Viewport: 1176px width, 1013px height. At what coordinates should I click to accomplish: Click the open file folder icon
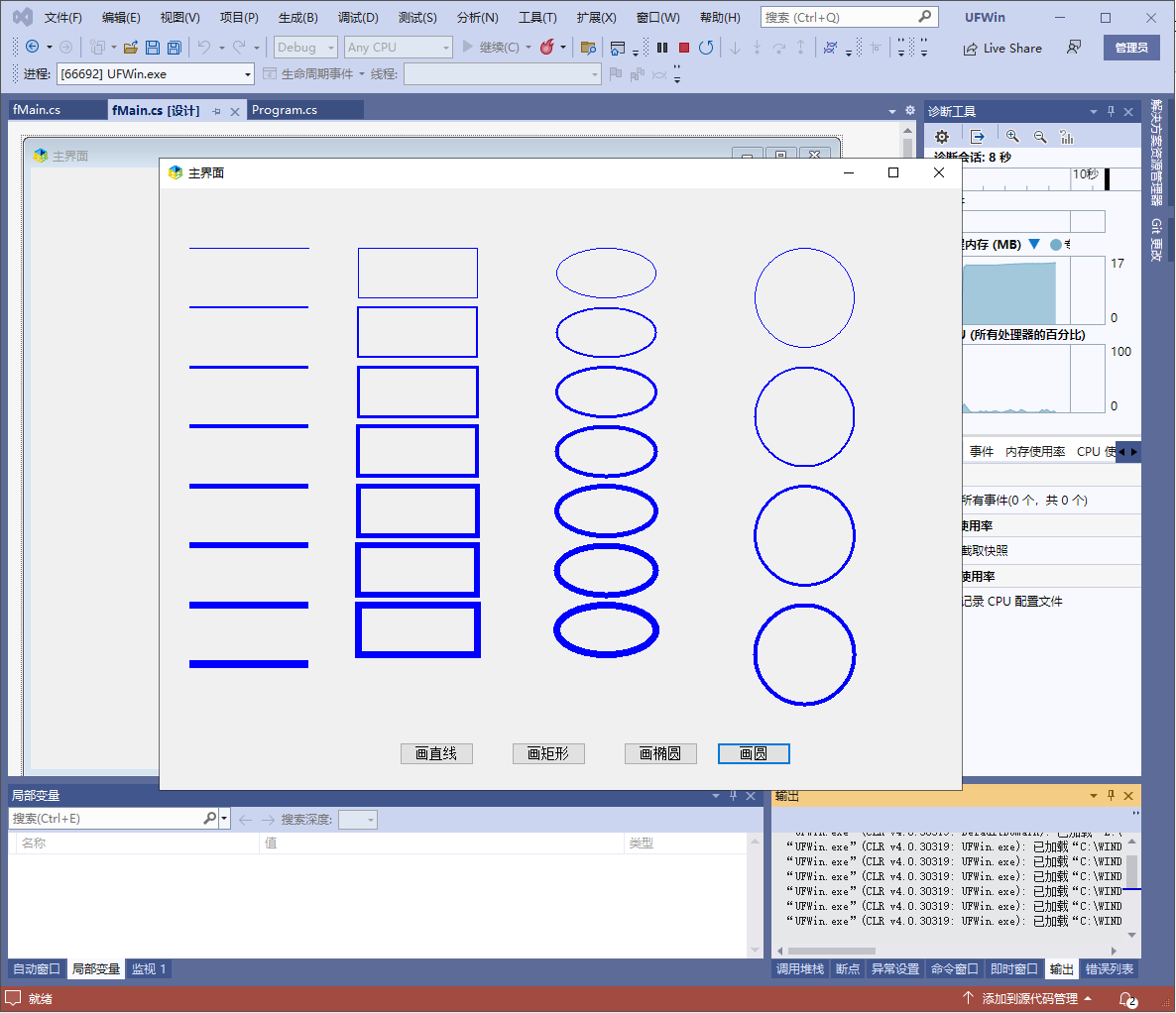coord(131,48)
